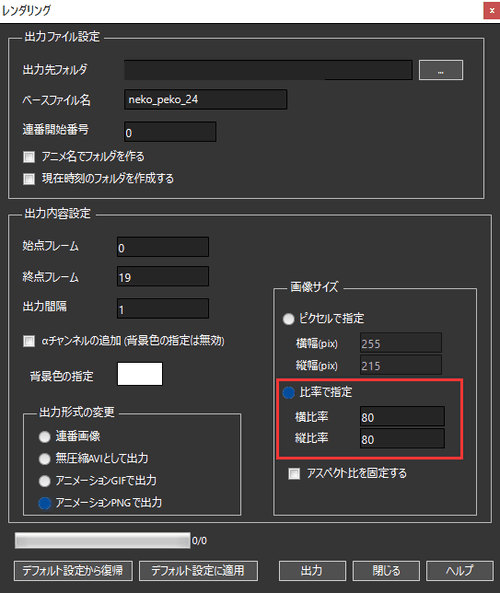The height and width of the screenshot is (593, 500).
Task: Open ヘルプ button
Action: point(460,571)
